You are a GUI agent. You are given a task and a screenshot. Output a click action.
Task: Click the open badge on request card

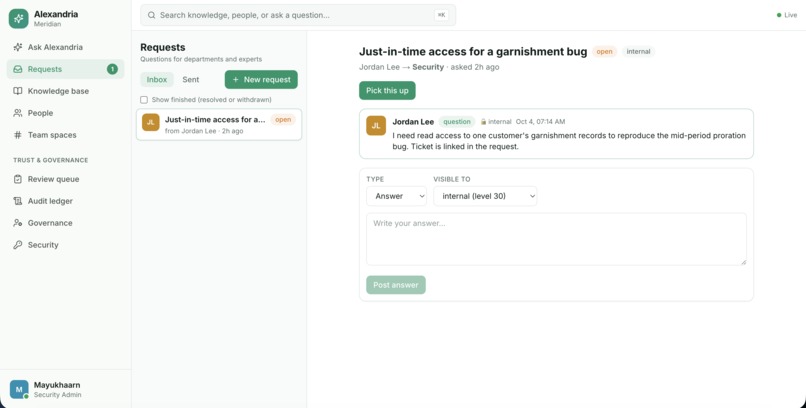283,120
